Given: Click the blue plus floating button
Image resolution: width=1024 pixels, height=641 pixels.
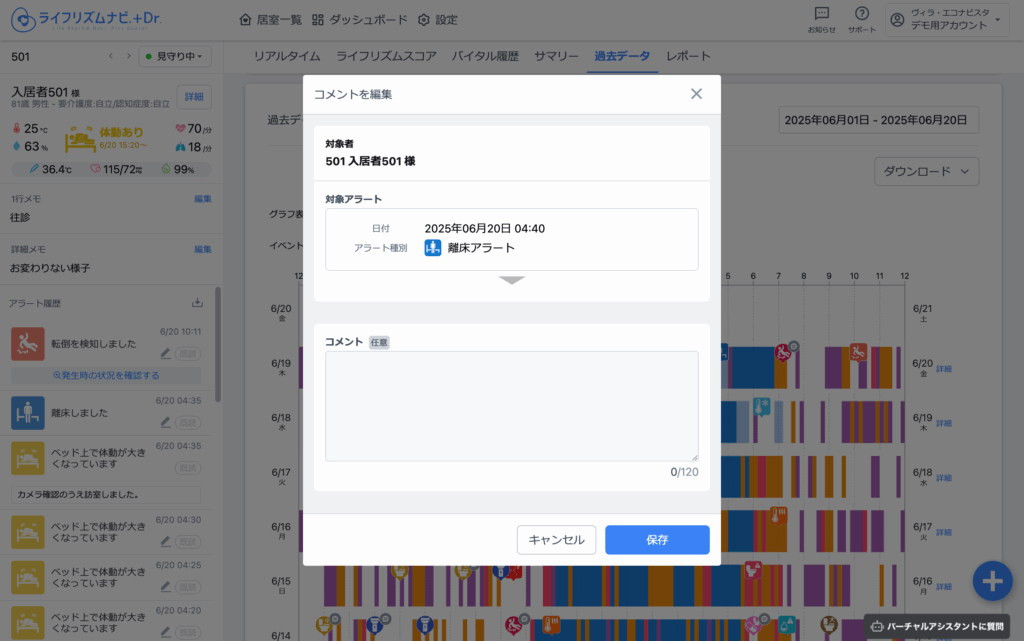Looking at the screenshot, I should 992,581.
